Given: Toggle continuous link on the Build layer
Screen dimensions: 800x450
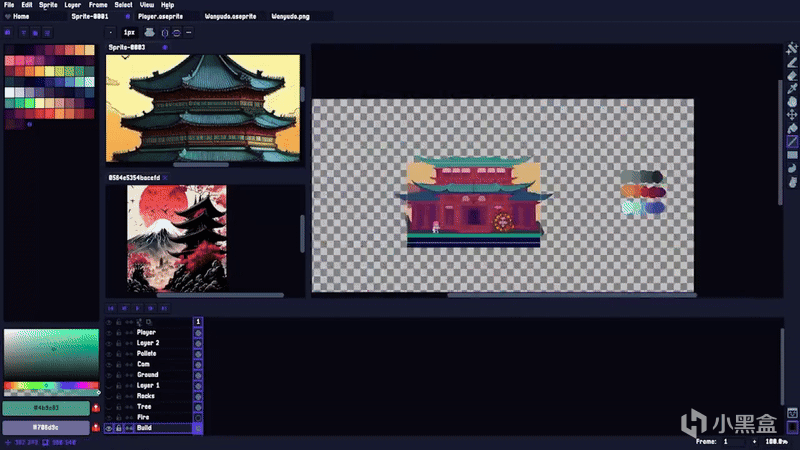Looking at the screenshot, I should [129, 428].
